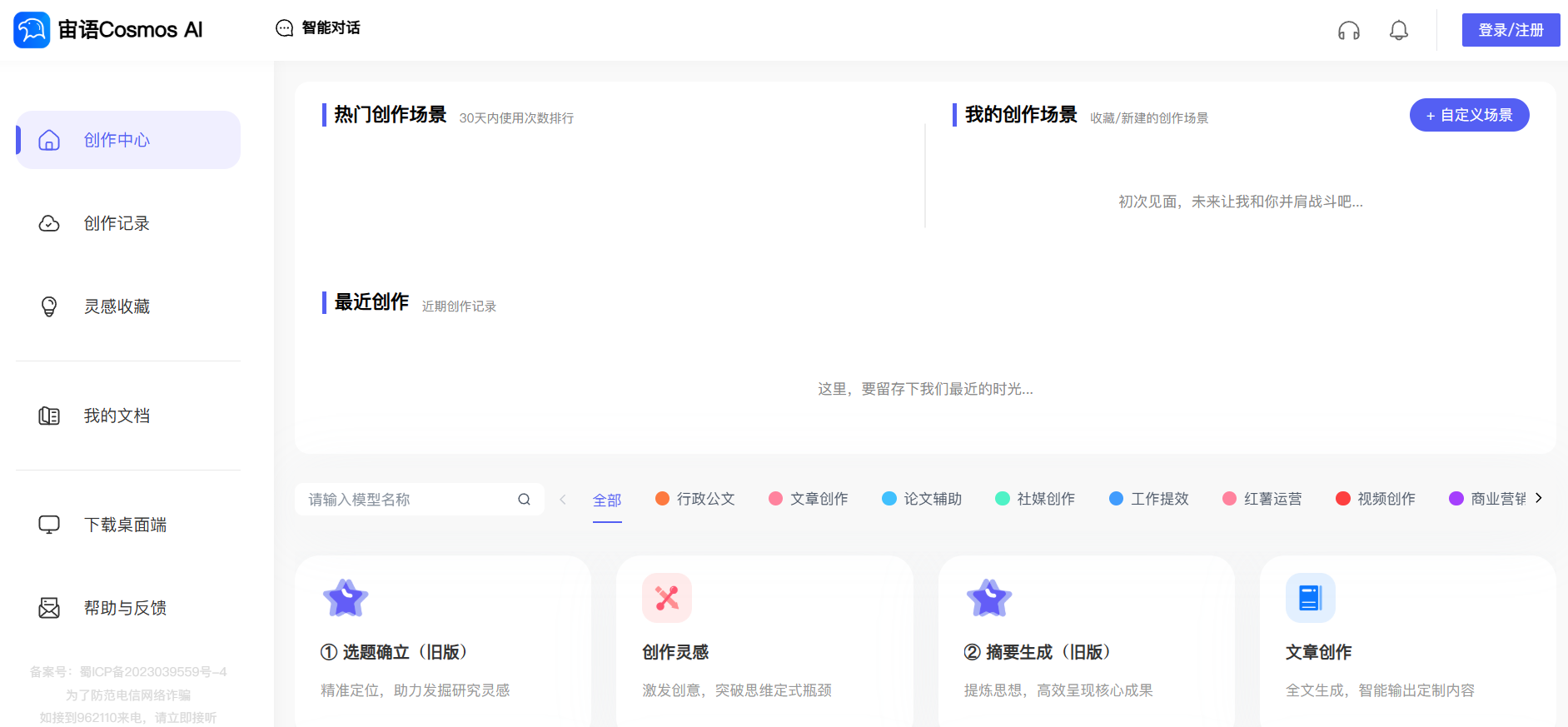The height and width of the screenshot is (727, 1568).
Task: Click the blue book icon on 文章创作 card
Action: coord(1311,598)
